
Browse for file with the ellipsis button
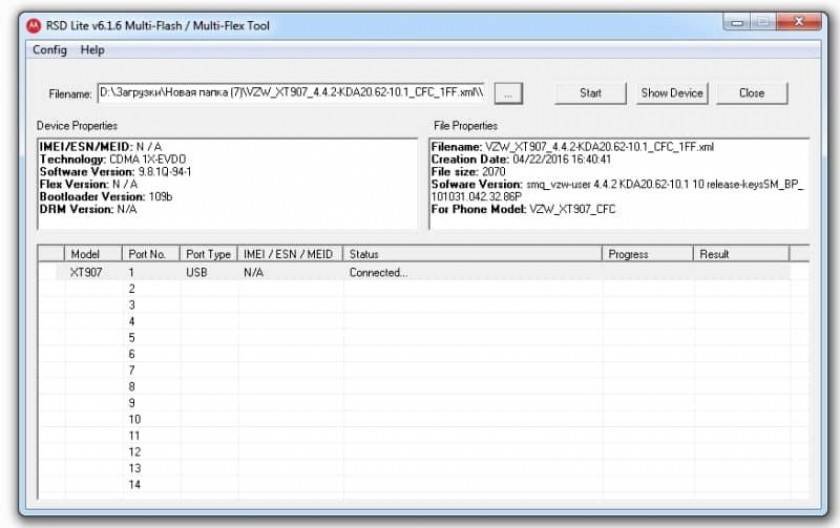pos(509,93)
